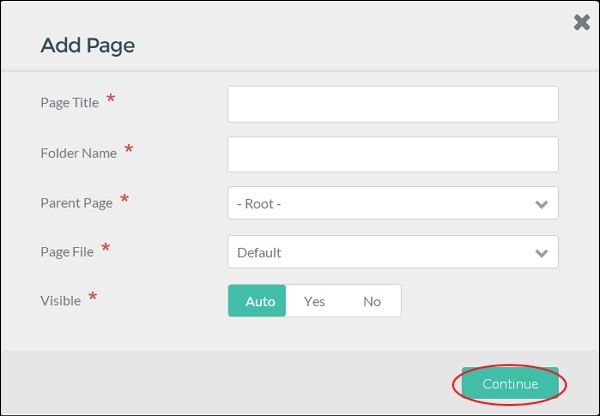Image resolution: width=600 pixels, height=416 pixels.
Task: Click the red asterisk beside Page Title
Action: (x=110, y=100)
